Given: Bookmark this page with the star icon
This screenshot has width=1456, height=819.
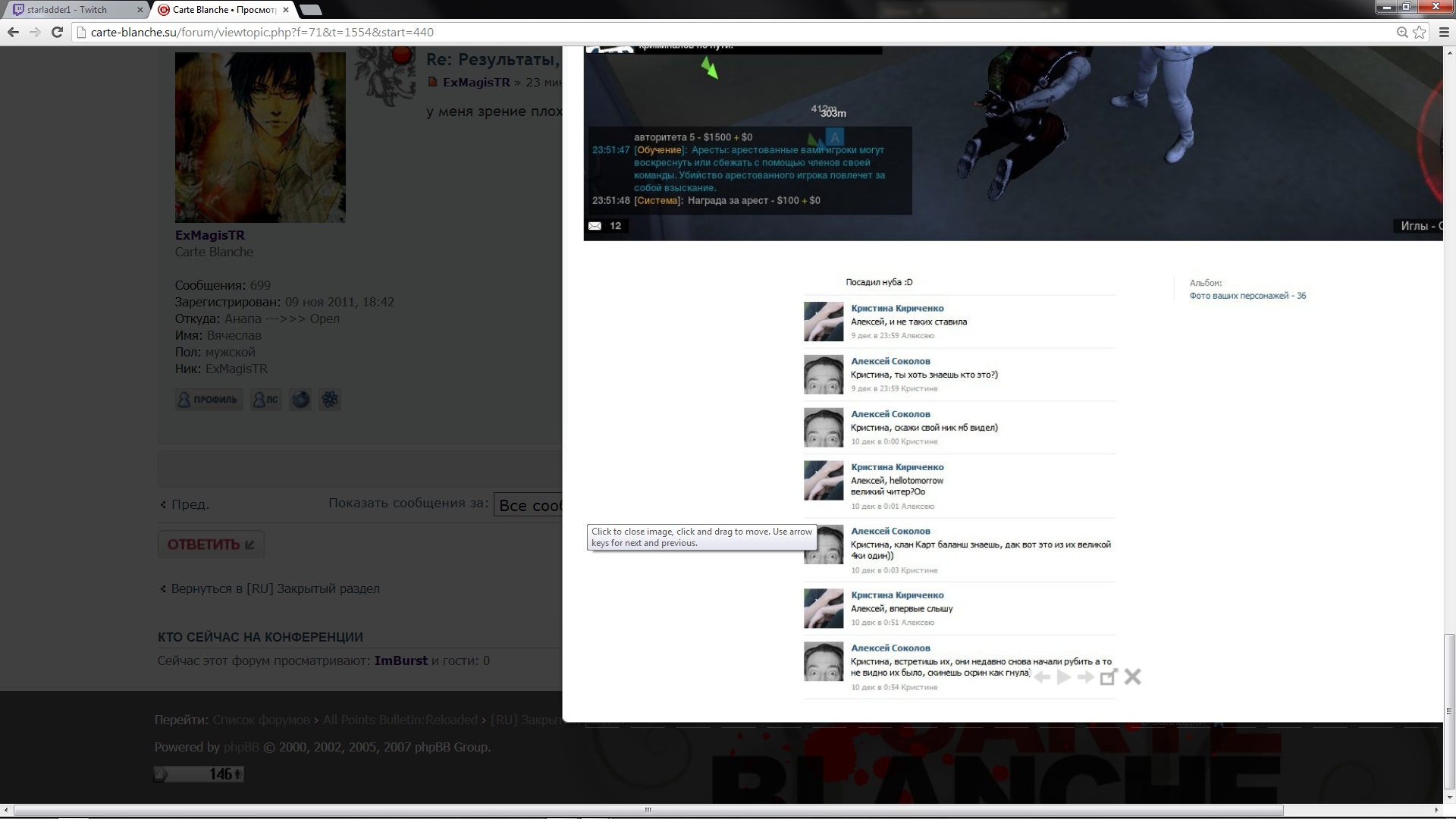Looking at the screenshot, I should coord(1419,32).
